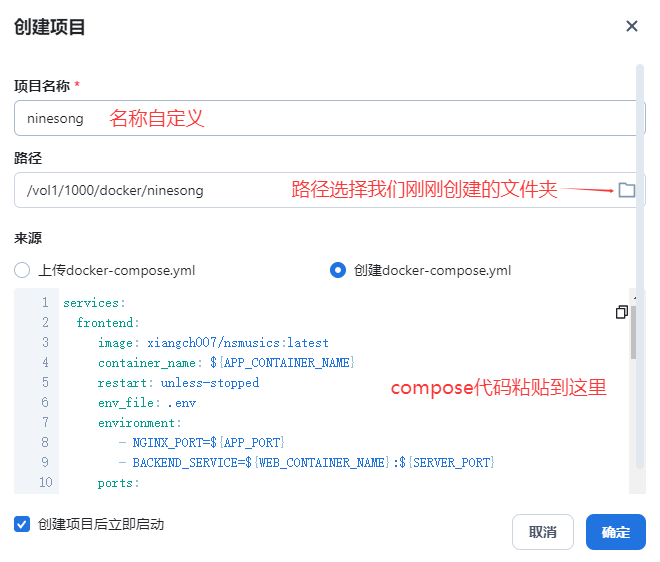Screen dimensions: 660x562
Task: Close the 创建项目 dialog with X
Action: pos(631,26)
